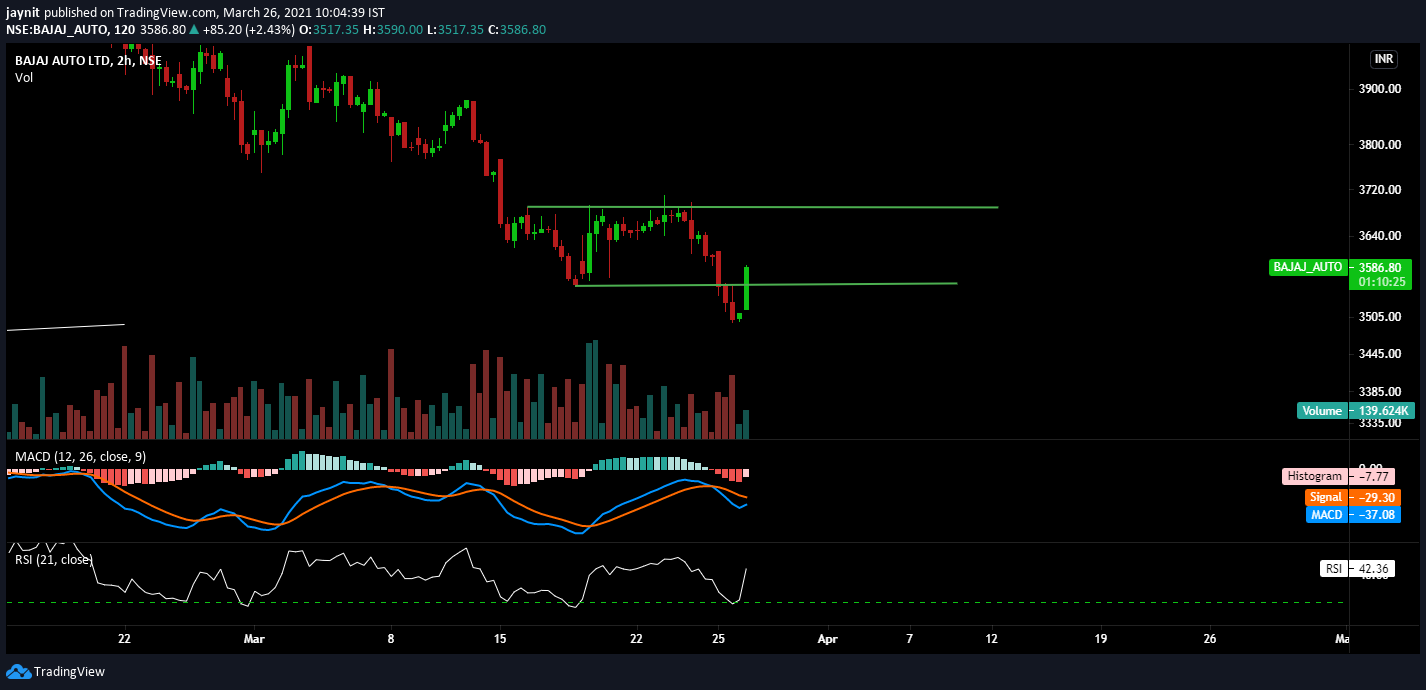Click the teal Volume label tag

click(x=1321, y=410)
